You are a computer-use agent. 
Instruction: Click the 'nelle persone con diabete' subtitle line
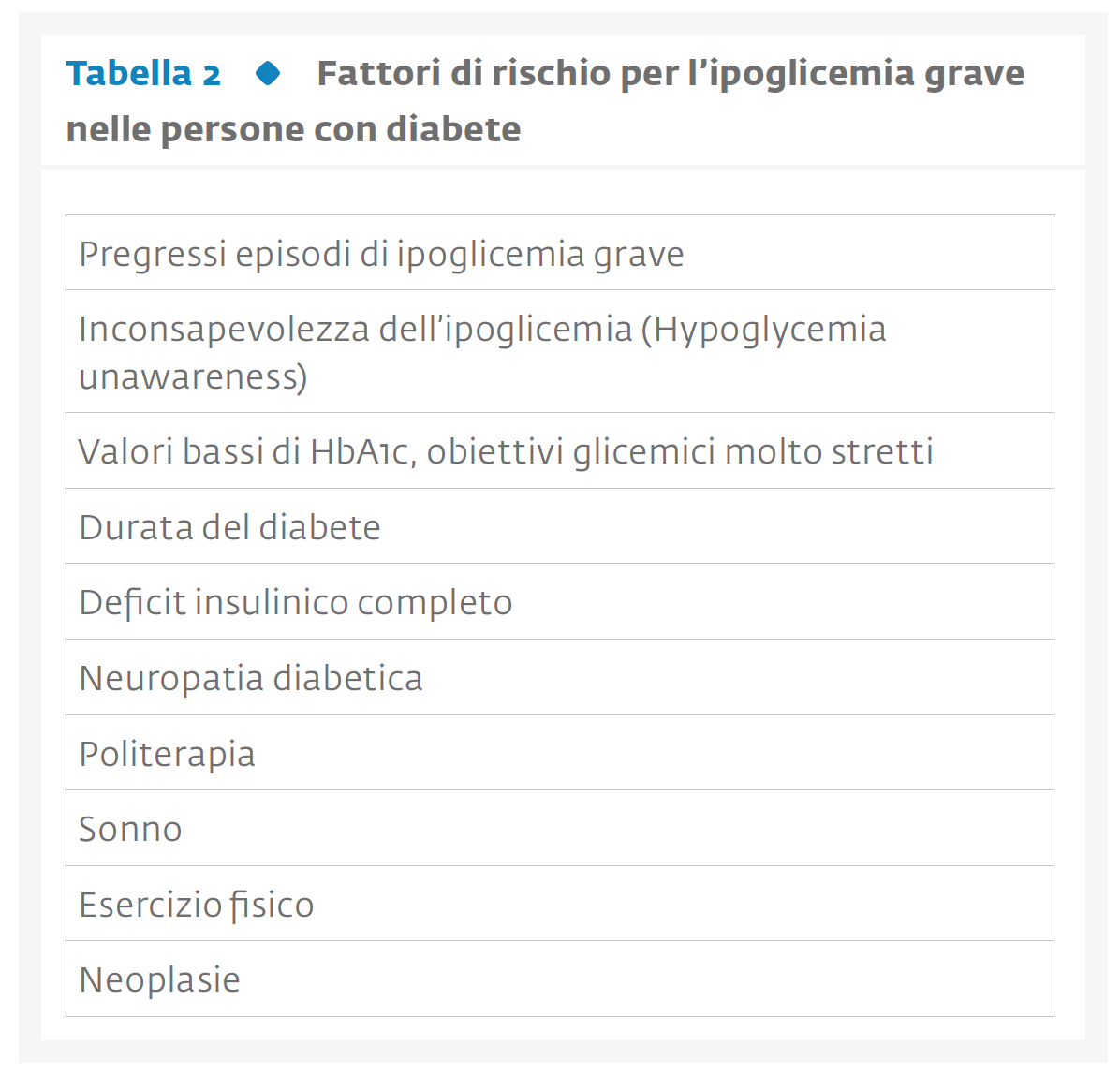tap(293, 129)
